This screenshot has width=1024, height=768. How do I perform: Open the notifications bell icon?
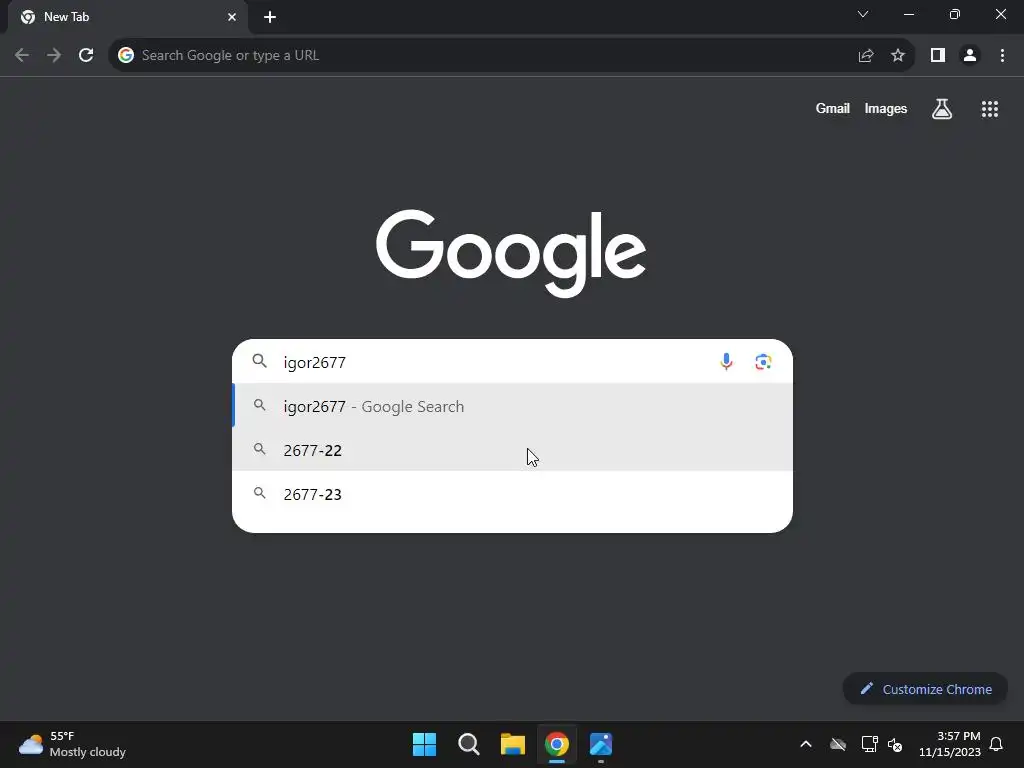pos(996,744)
